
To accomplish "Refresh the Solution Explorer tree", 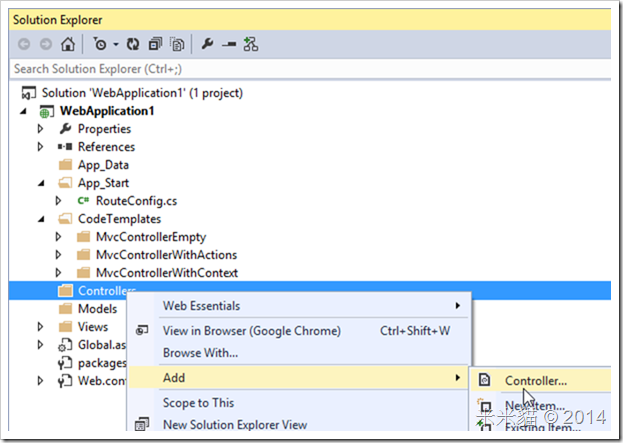I will tap(133, 44).
